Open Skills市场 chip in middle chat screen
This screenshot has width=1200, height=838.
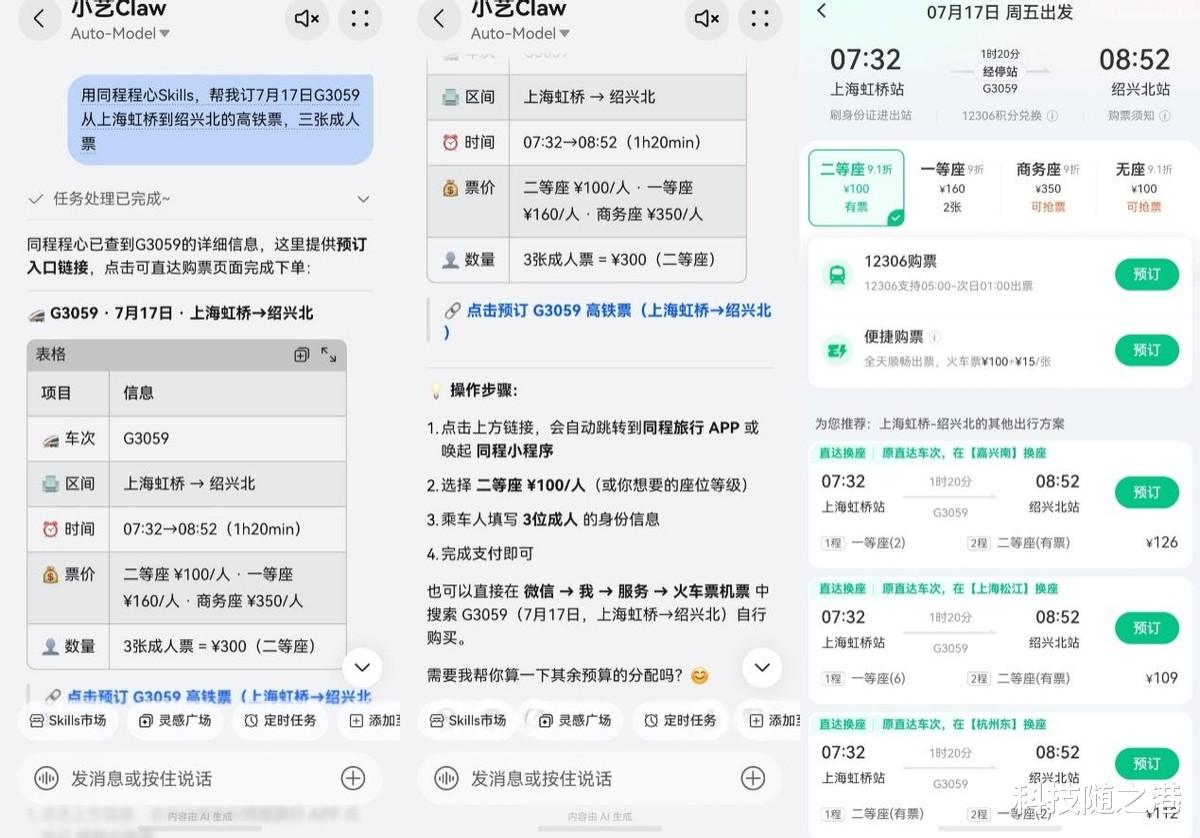coord(468,720)
